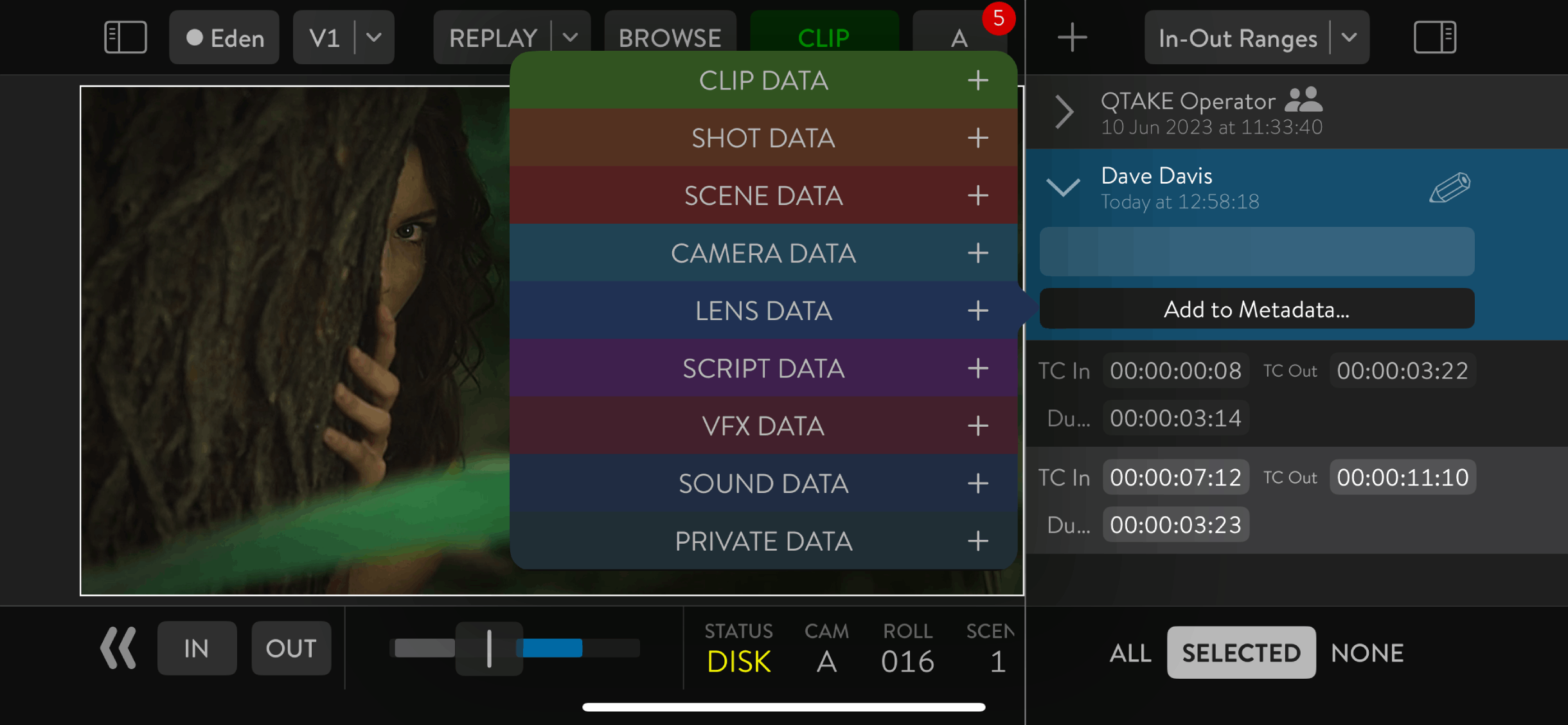Select the SELECTED filter option
Screen dimensions: 1568x725
pos(1241,653)
